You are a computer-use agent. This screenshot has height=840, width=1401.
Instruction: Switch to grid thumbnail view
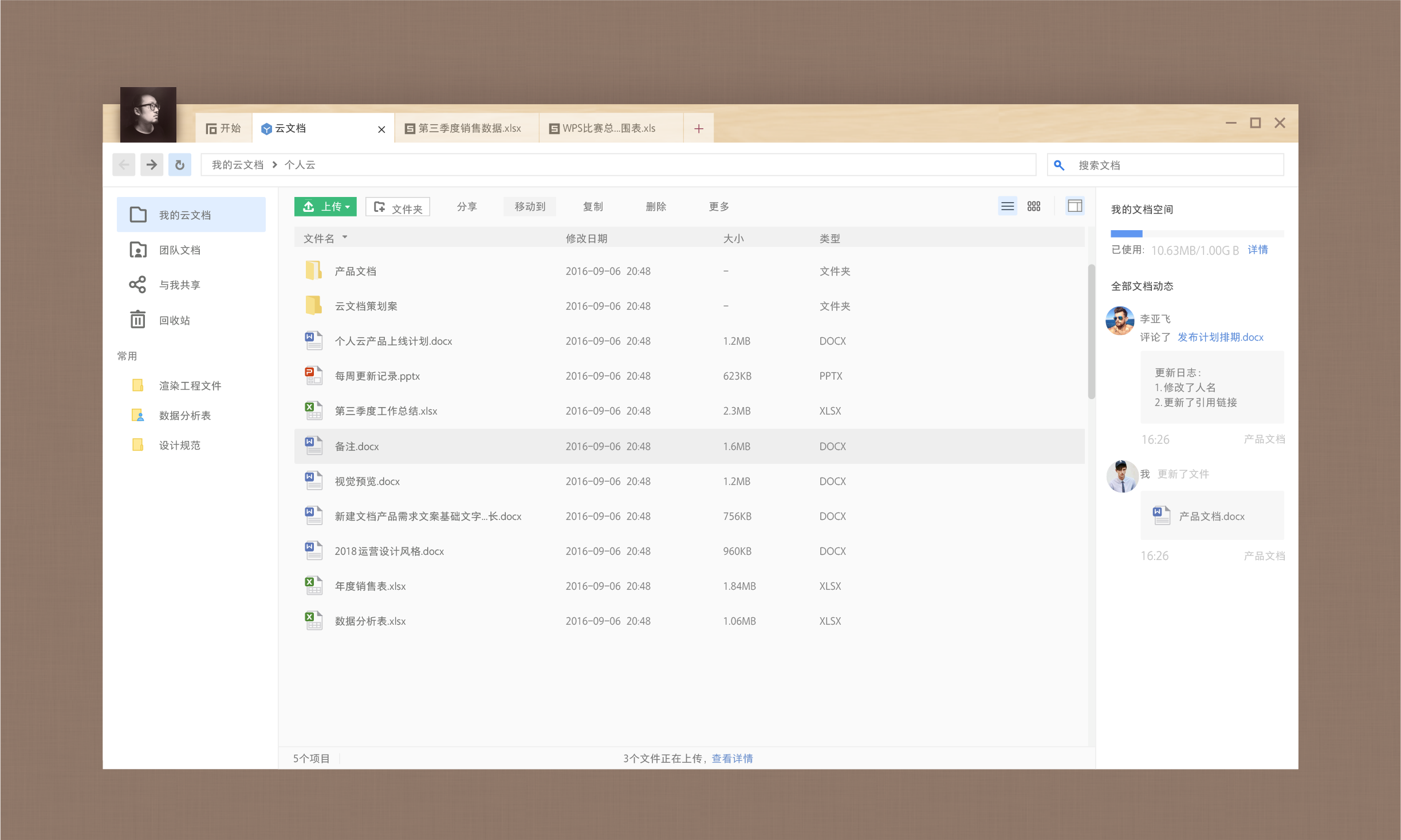[x=1034, y=206]
